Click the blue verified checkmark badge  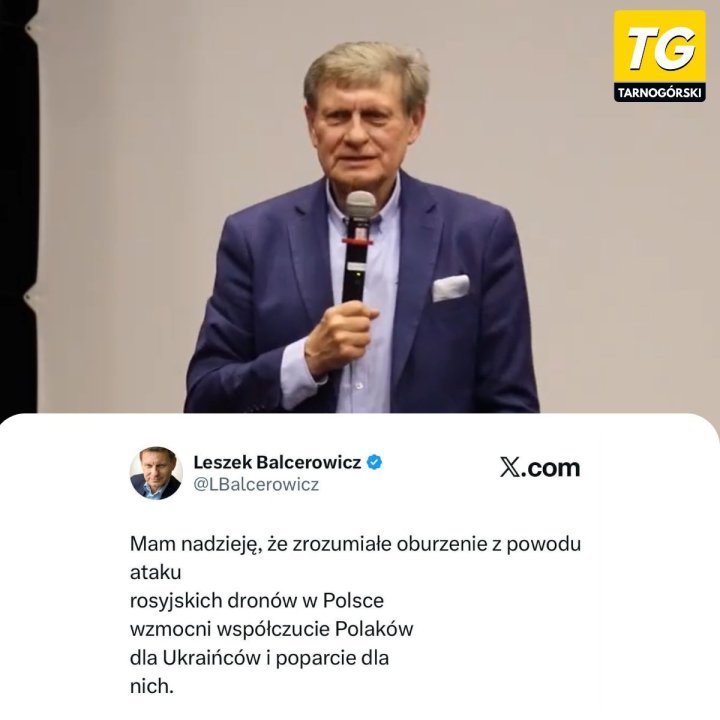[x=374, y=462]
